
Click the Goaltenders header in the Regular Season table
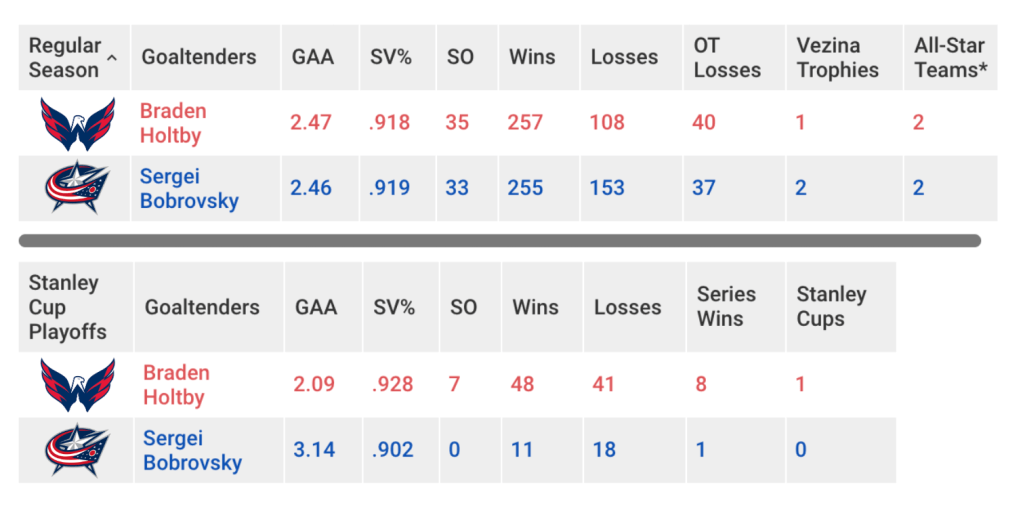[198, 58]
